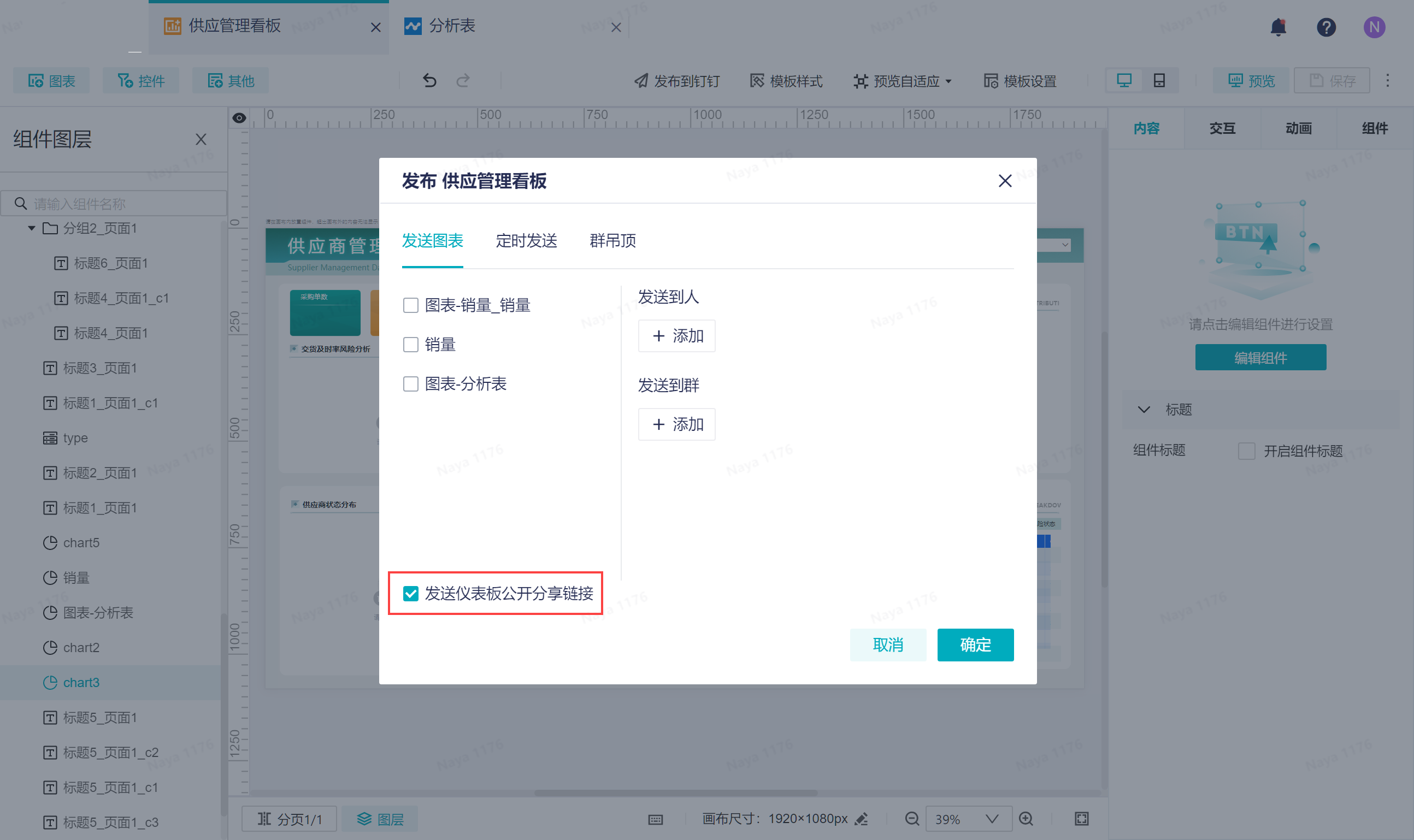Check the 图表-销量_销量 checkbox
This screenshot has height=840, width=1414.
coord(410,306)
